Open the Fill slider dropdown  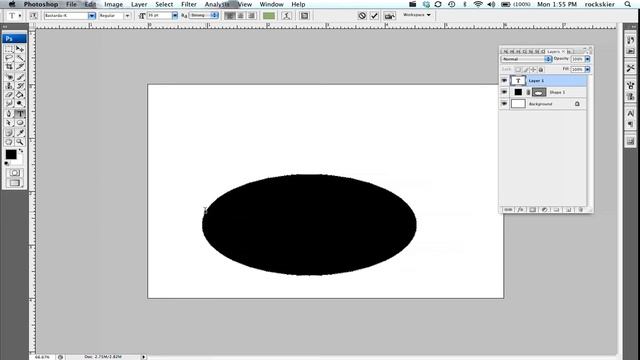click(587, 69)
